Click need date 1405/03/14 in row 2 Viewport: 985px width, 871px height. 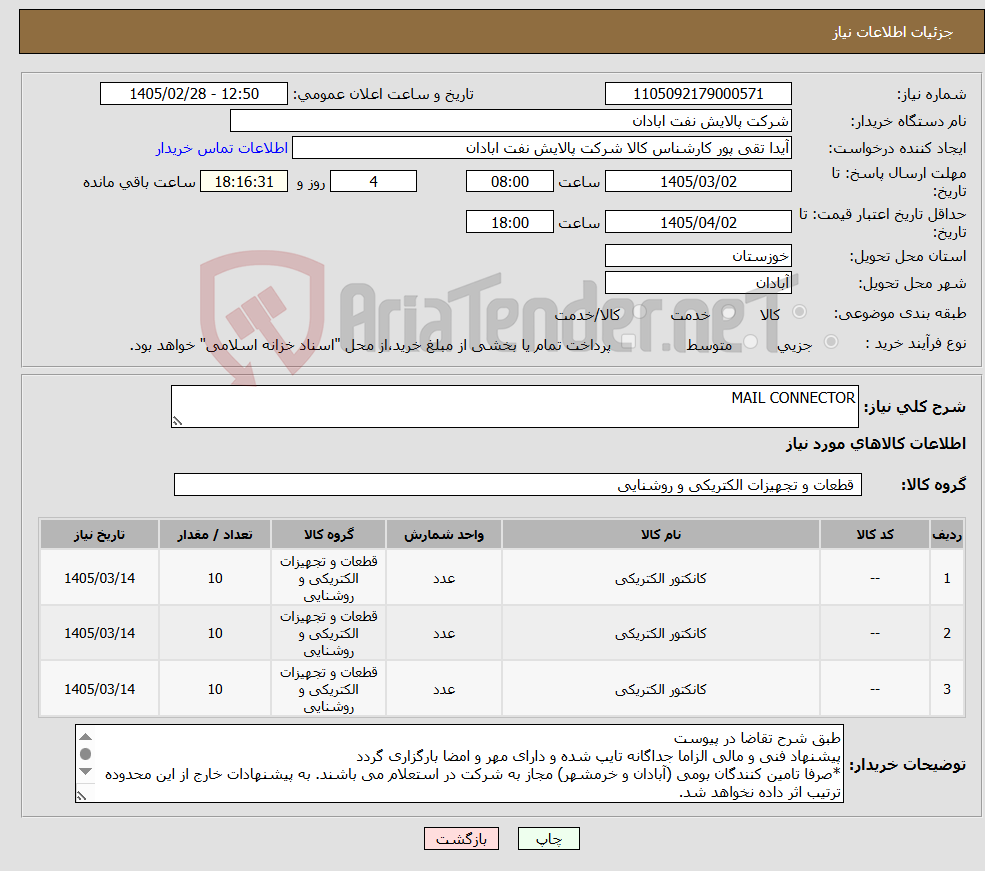(x=99, y=634)
